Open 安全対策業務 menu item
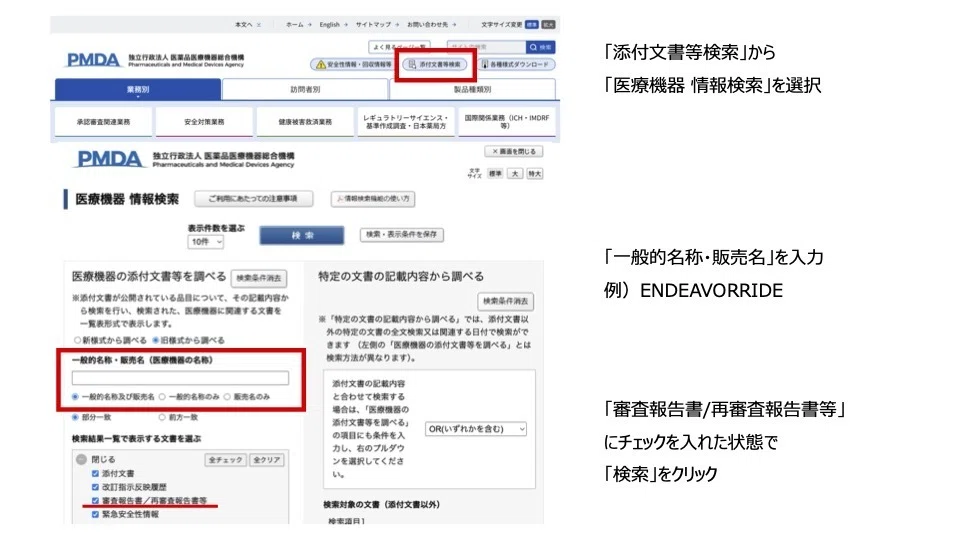 point(204,122)
